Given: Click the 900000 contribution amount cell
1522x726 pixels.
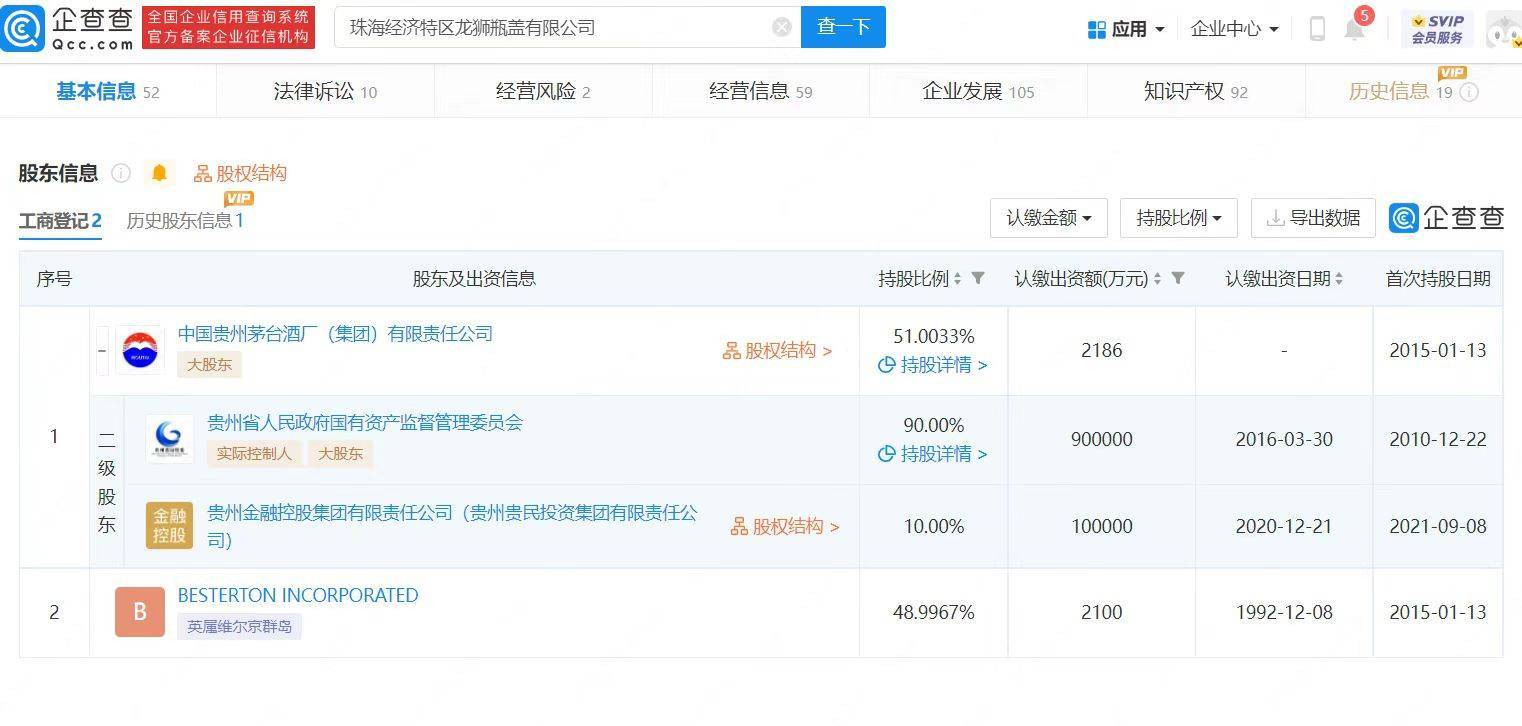Looking at the screenshot, I should pos(1101,439).
